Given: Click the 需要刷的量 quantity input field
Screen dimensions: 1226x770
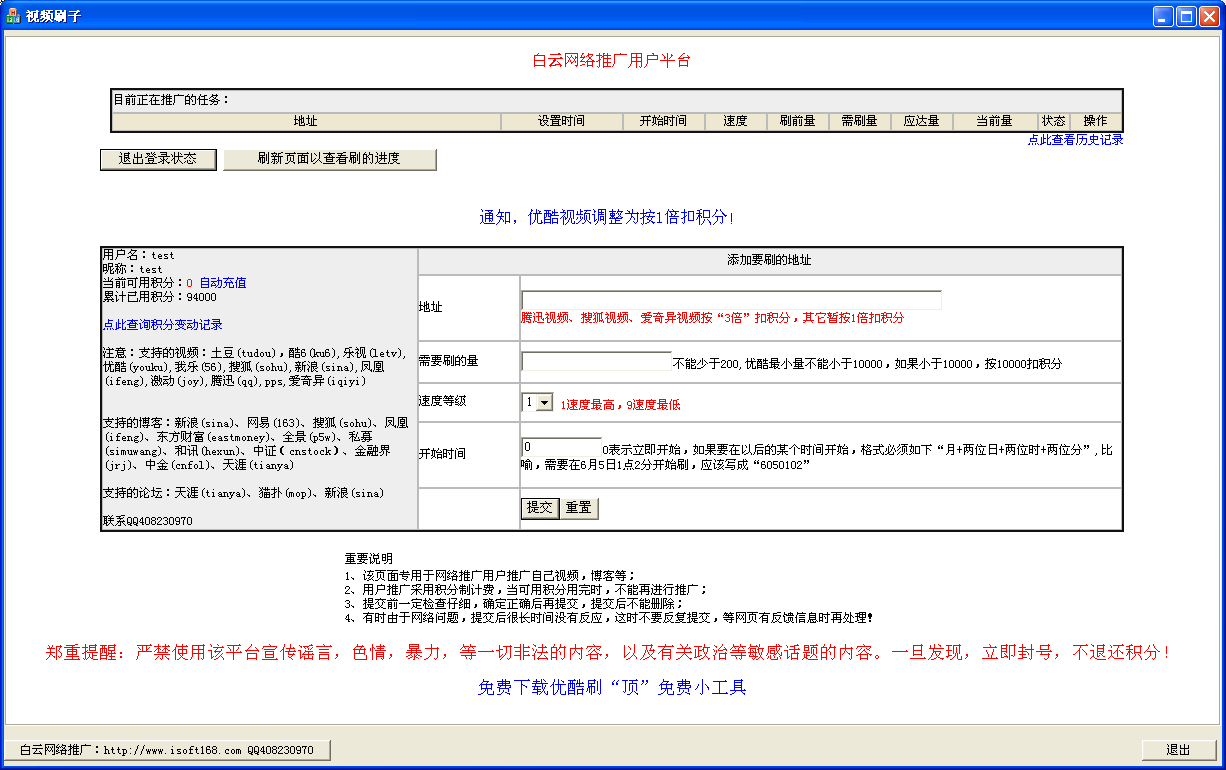Looking at the screenshot, I should [596, 361].
